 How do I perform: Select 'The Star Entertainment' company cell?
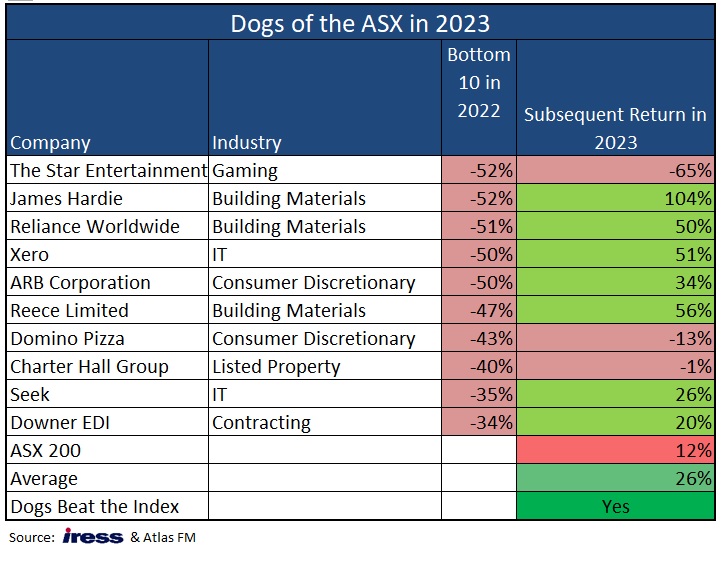tap(107, 171)
